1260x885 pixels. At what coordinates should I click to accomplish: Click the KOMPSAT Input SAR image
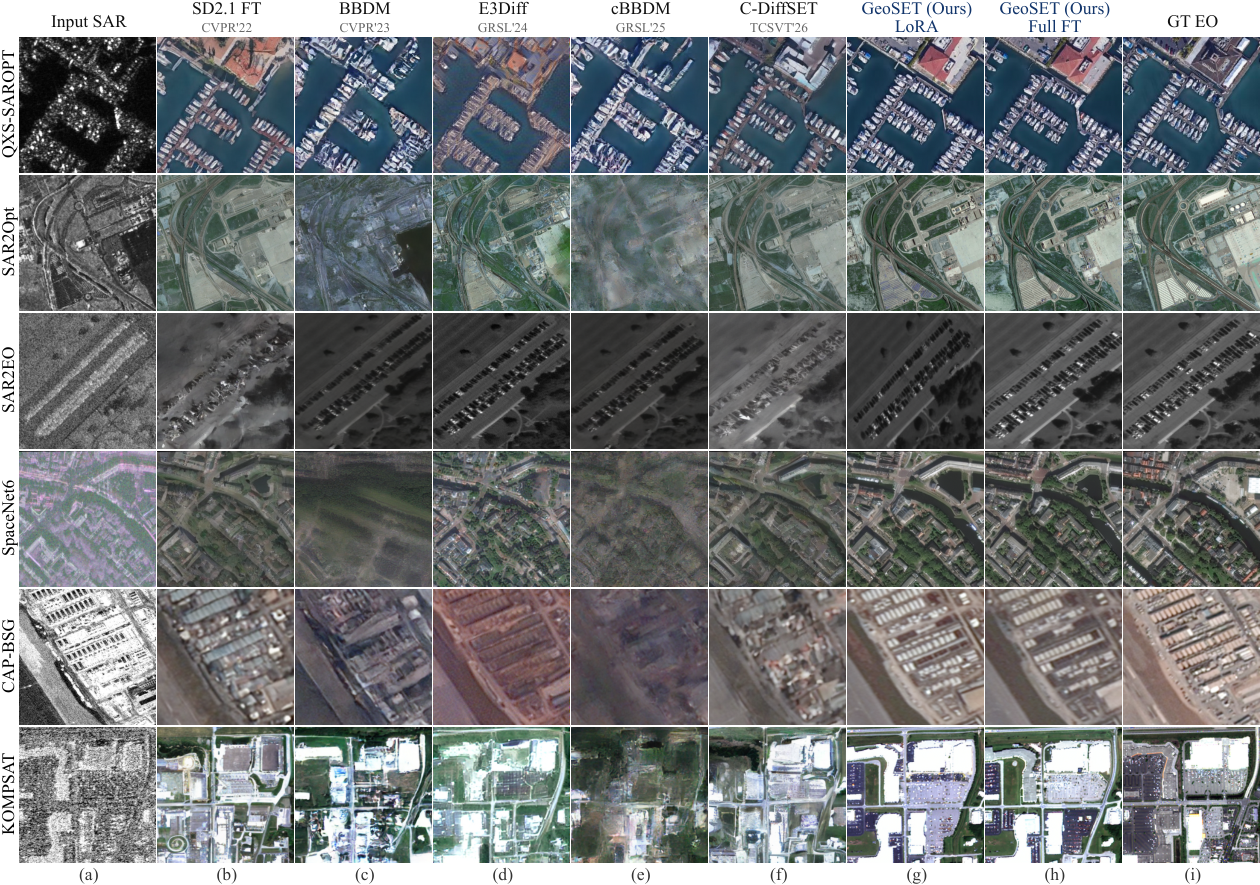[89, 794]
